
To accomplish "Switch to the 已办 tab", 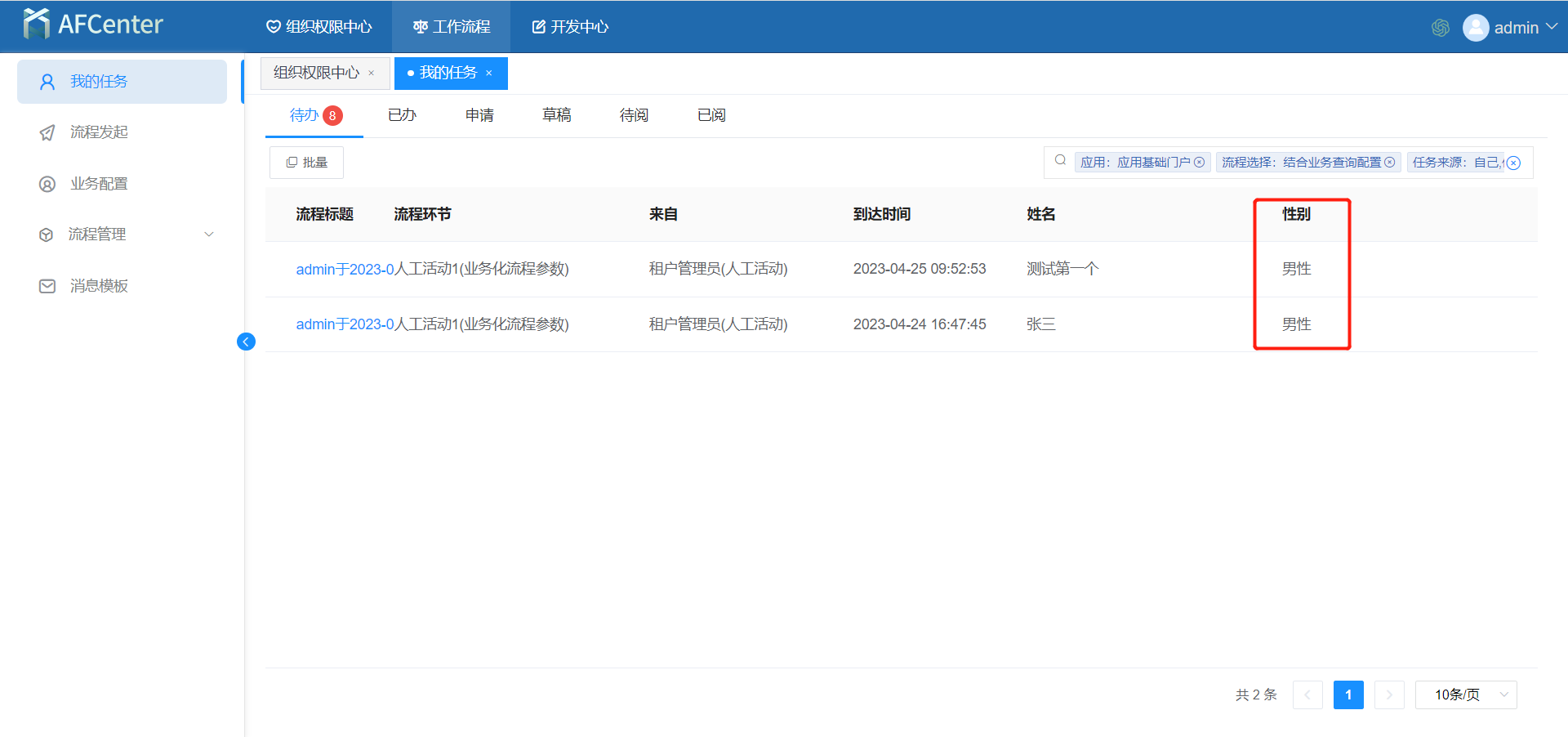I will pyautogui.click(x=402, y=115).
